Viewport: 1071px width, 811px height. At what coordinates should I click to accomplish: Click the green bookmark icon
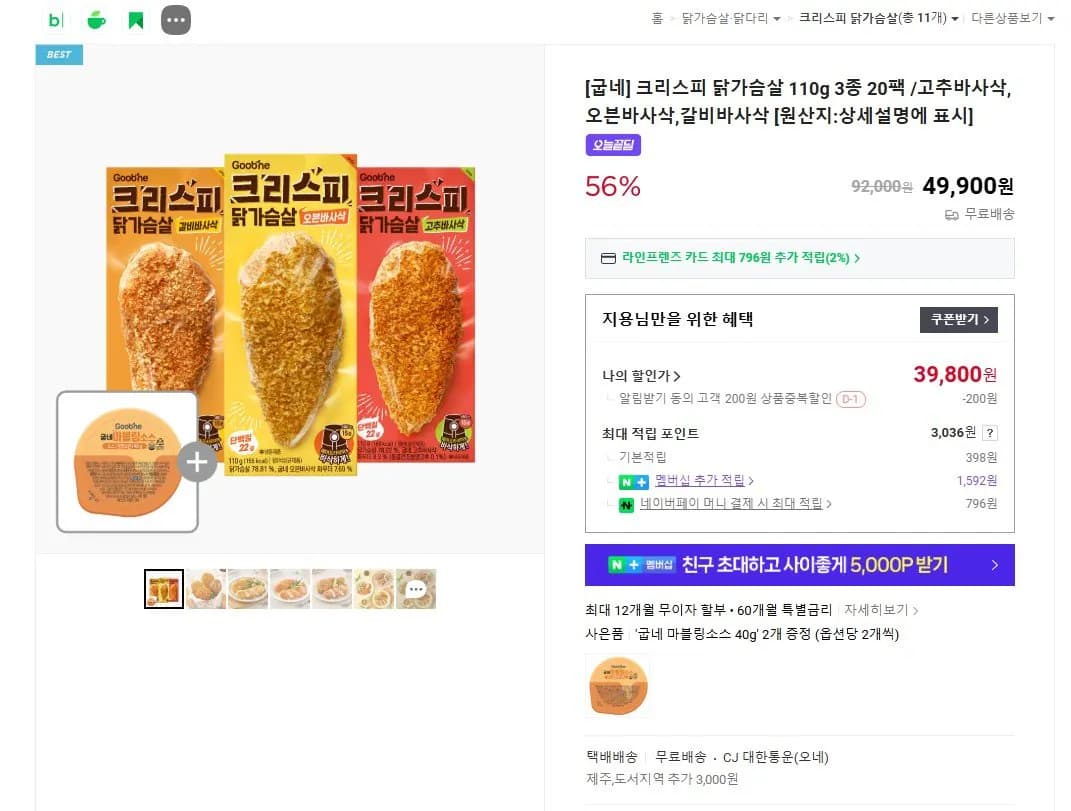coord(135,19)
